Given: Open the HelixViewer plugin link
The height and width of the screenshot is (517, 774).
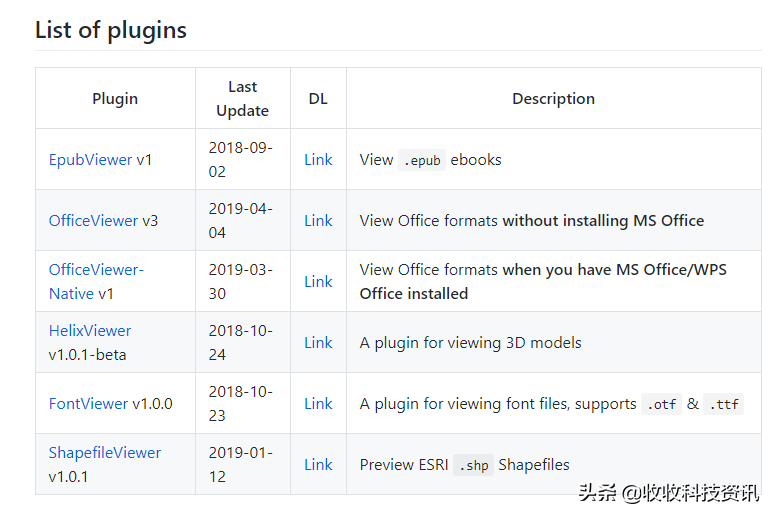Looking at the screenshot, I should (90, 330).
